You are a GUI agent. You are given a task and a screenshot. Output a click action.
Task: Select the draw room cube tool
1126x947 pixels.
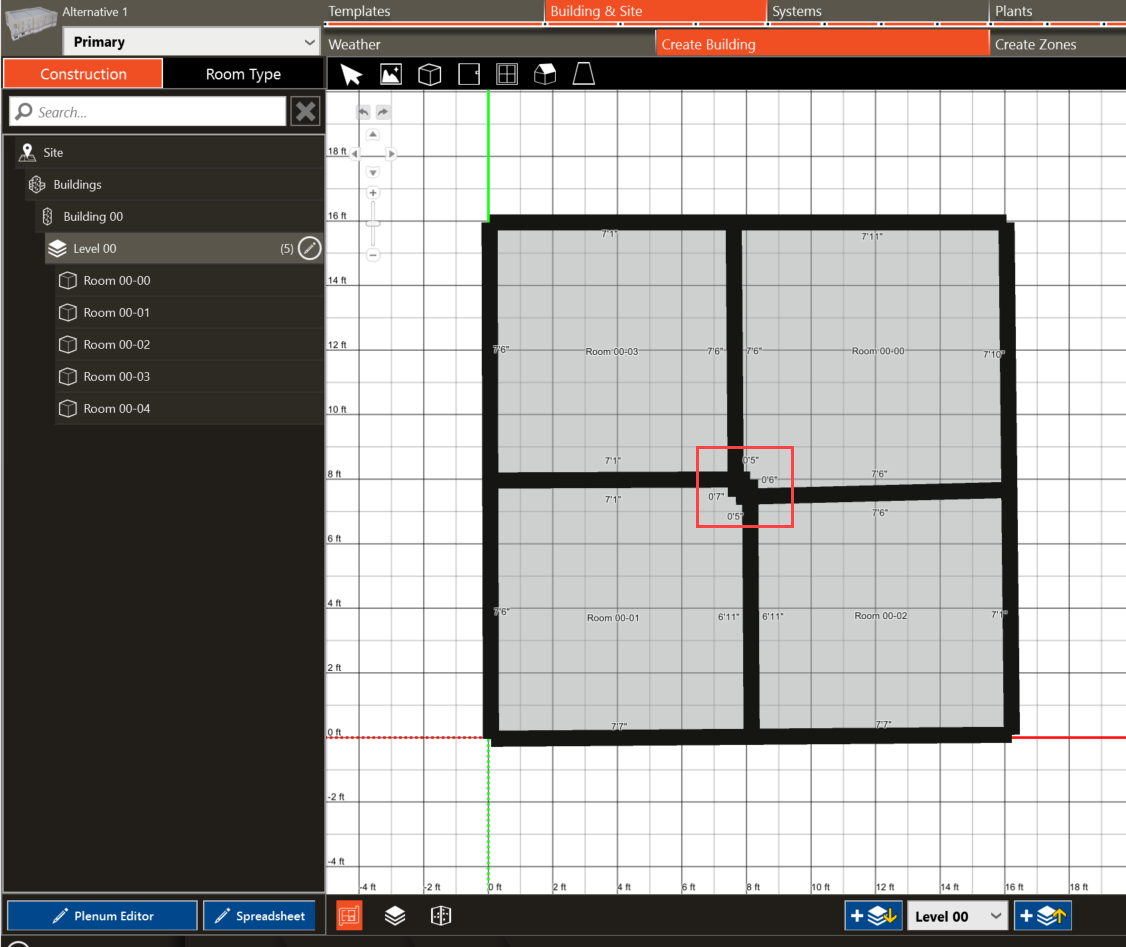[429, 75]
